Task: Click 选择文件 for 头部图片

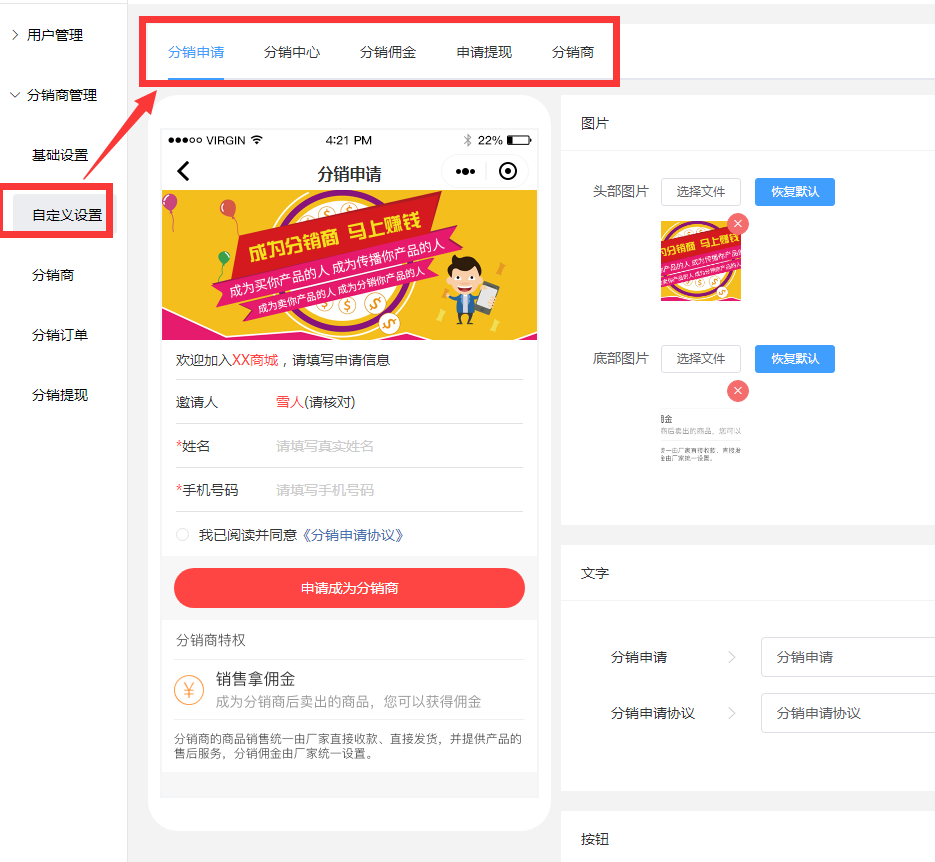Action: pos(701,192)
